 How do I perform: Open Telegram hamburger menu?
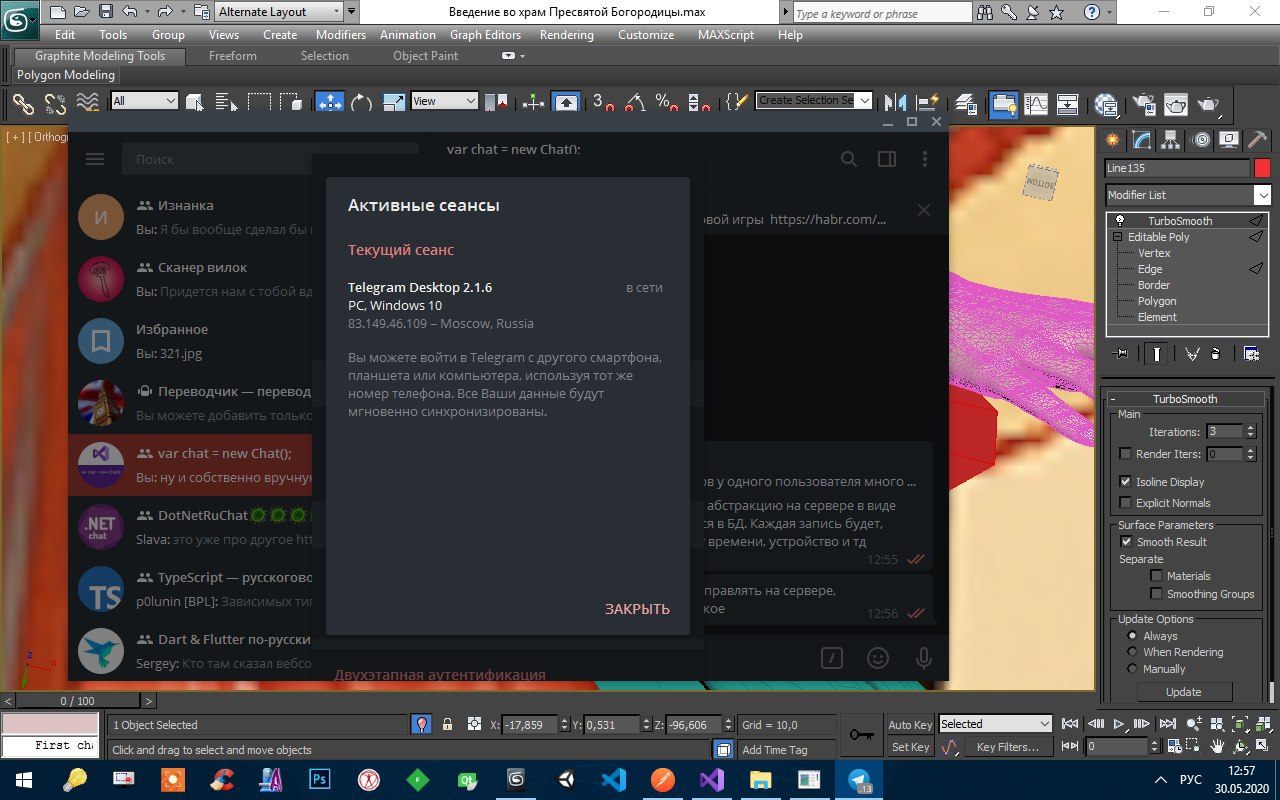click(x=95, y=159)
